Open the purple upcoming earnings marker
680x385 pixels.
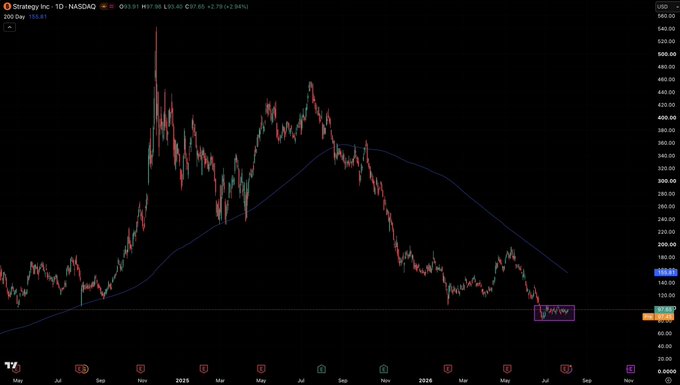631,369
